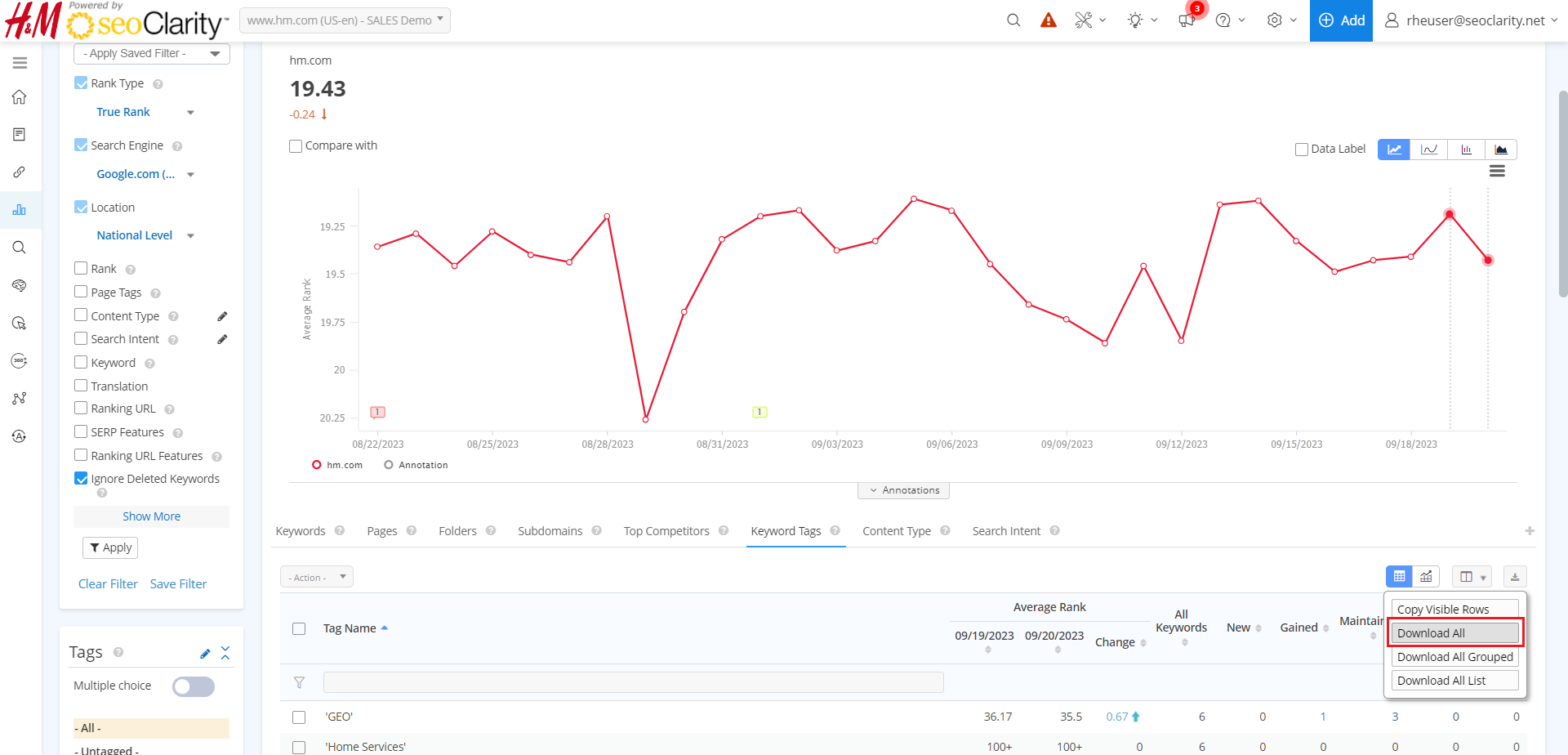Viewport: 1568px width, 755px height.
Task: Switch chart to area chart view
Action: pos(1500,150)
